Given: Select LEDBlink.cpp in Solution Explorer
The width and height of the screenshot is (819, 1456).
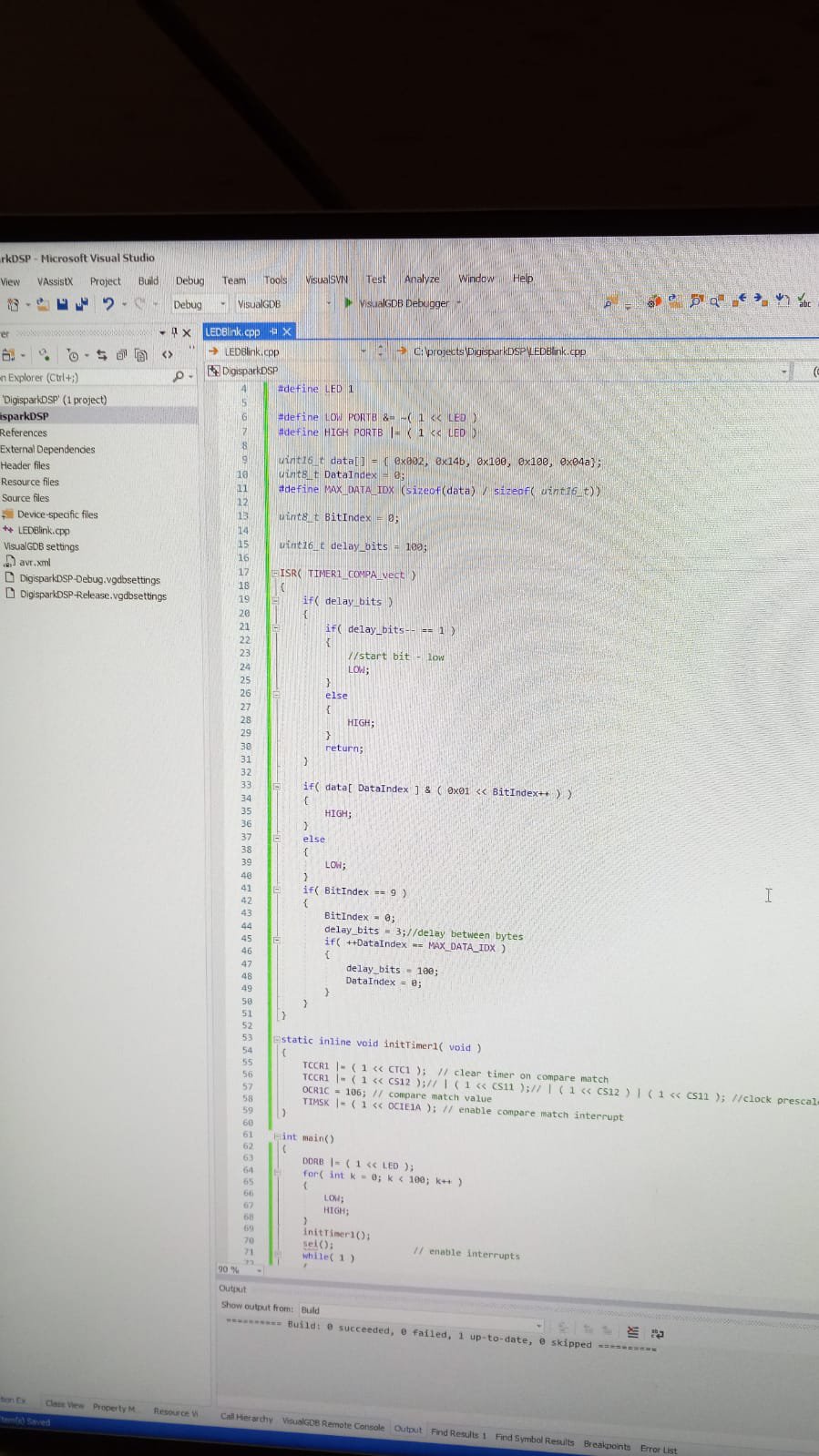Looking at the screenshot, I should point(43,530).
